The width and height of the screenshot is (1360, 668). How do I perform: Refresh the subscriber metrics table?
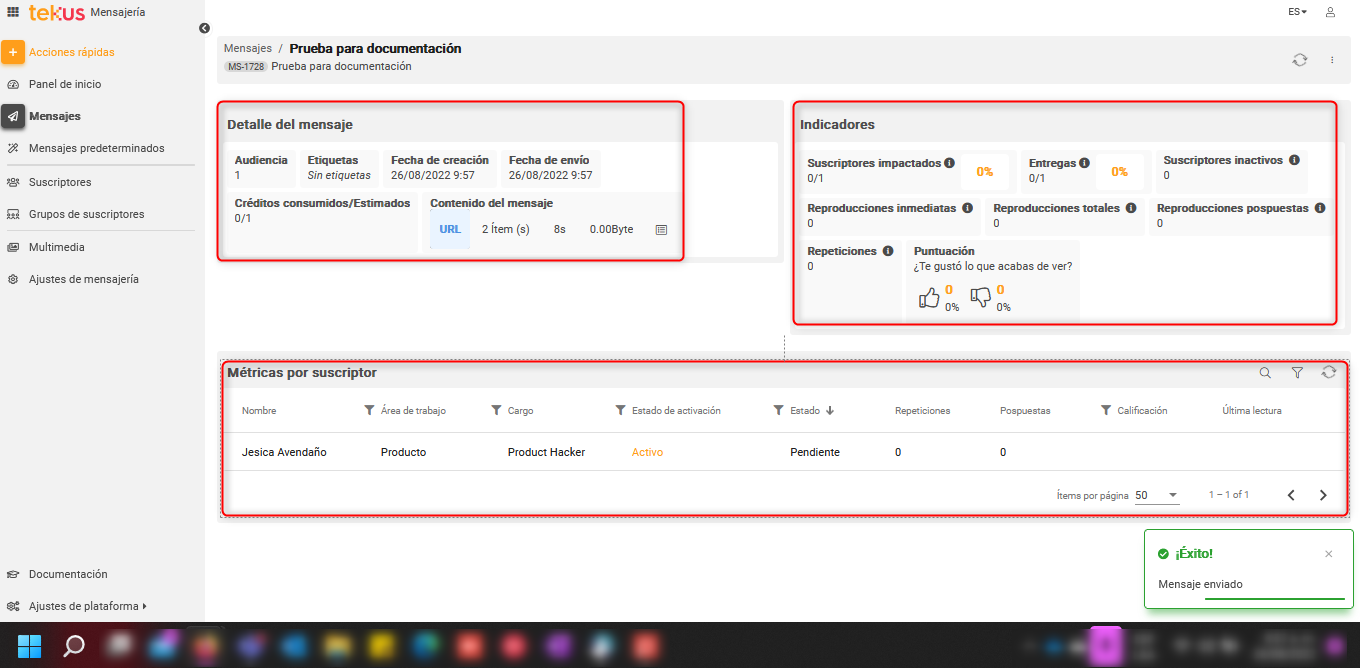pos(1328,373)
